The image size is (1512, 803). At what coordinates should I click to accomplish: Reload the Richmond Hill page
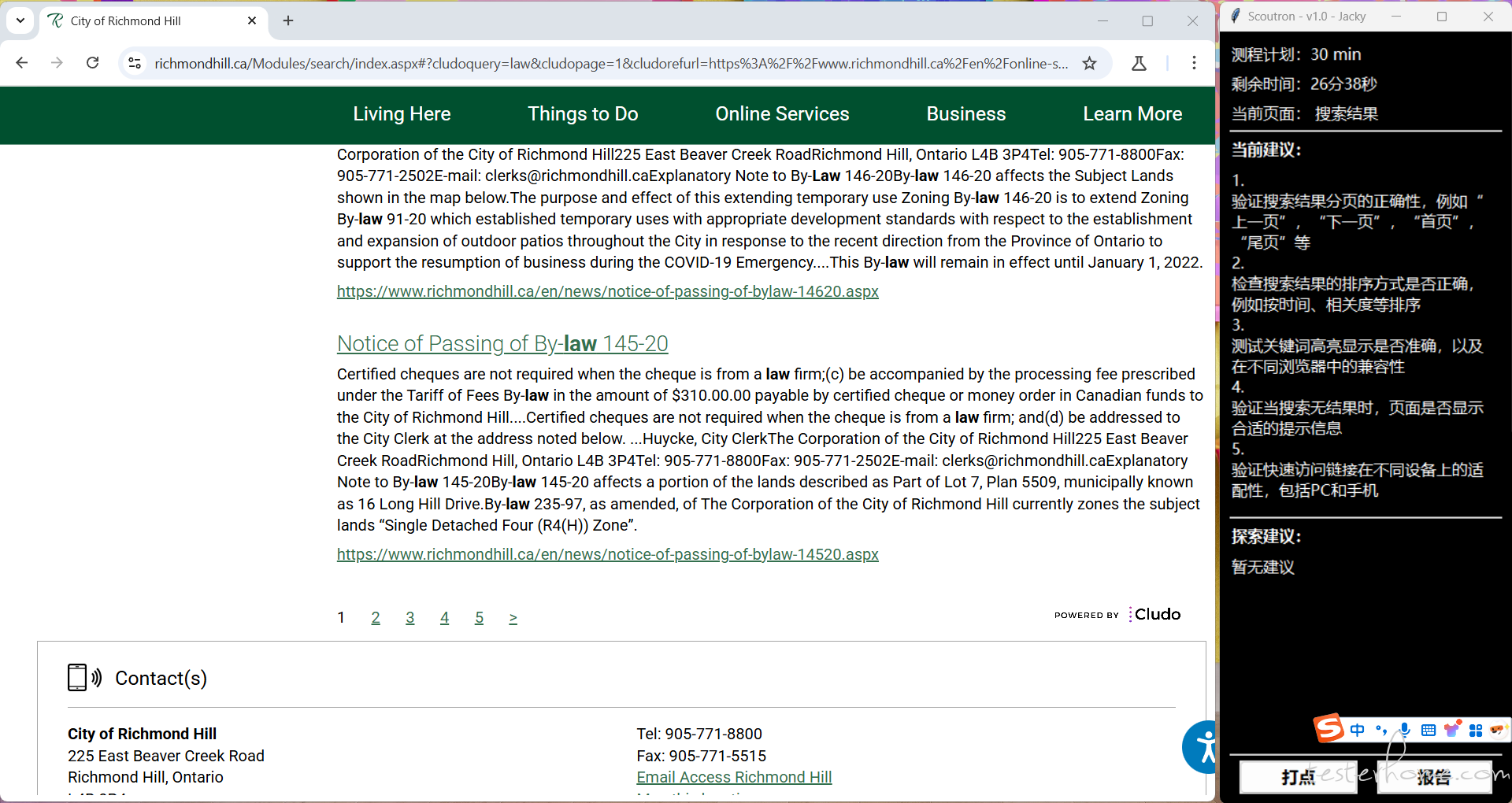tap(92, 63)
